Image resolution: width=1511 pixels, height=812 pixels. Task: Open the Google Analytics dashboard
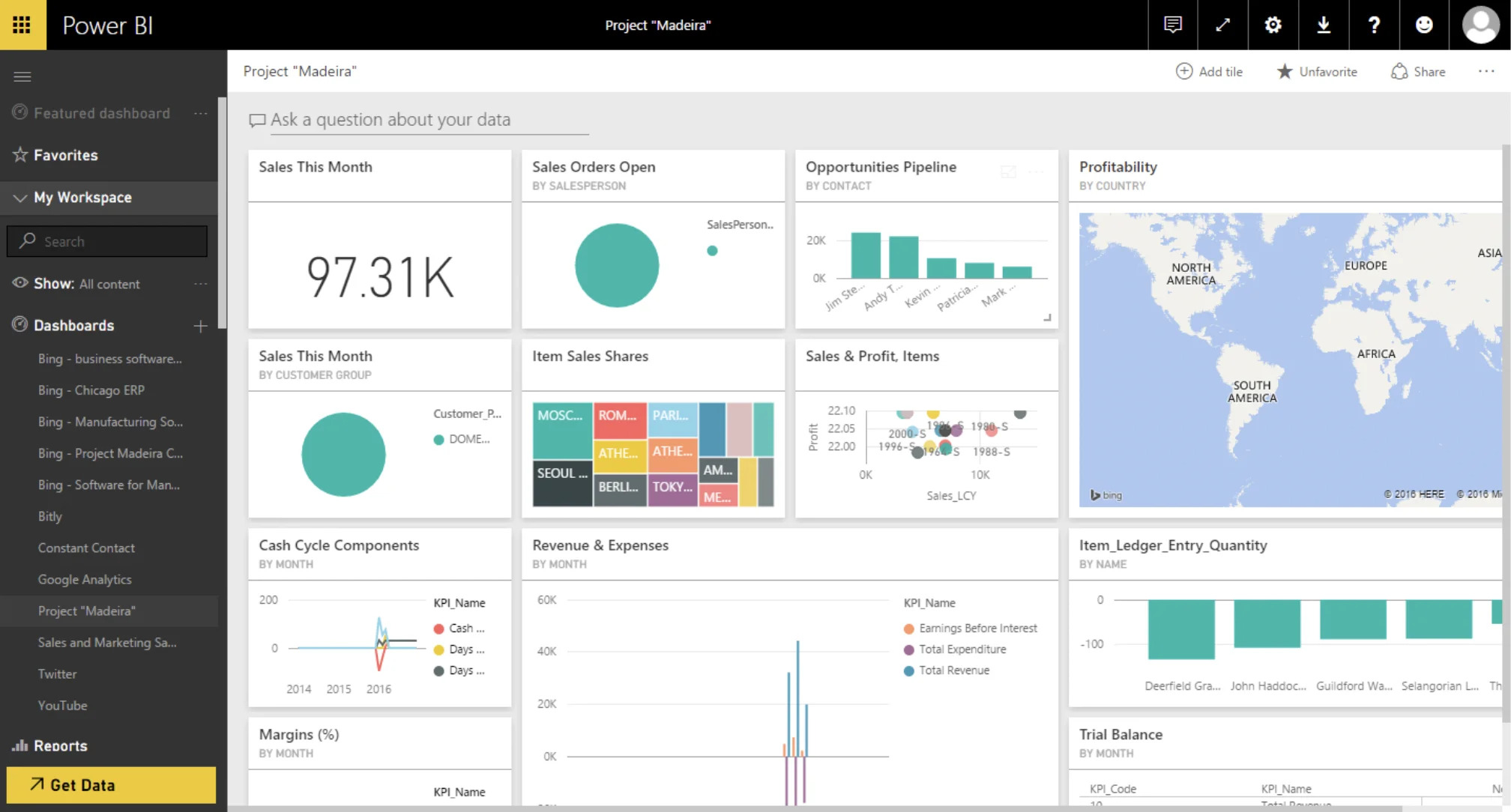click(x=85, y=579)
